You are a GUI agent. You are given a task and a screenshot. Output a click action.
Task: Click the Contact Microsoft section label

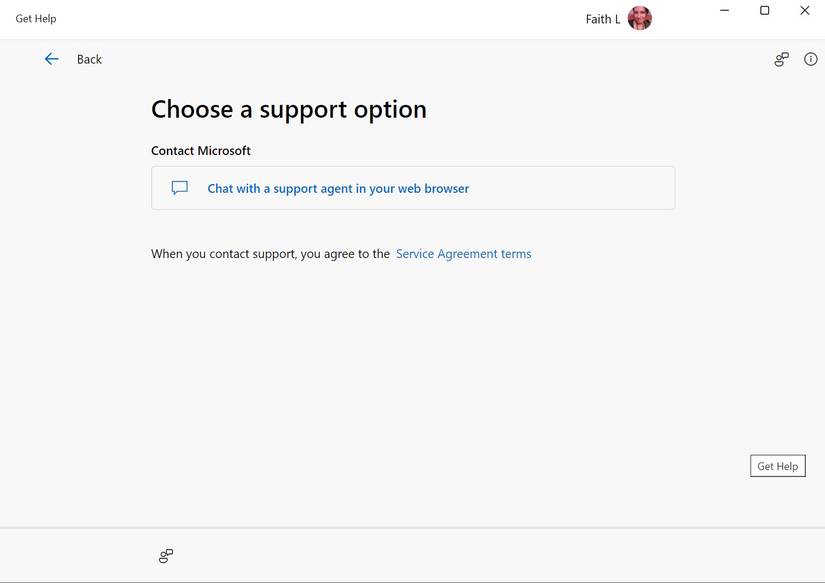pos(201,151)
